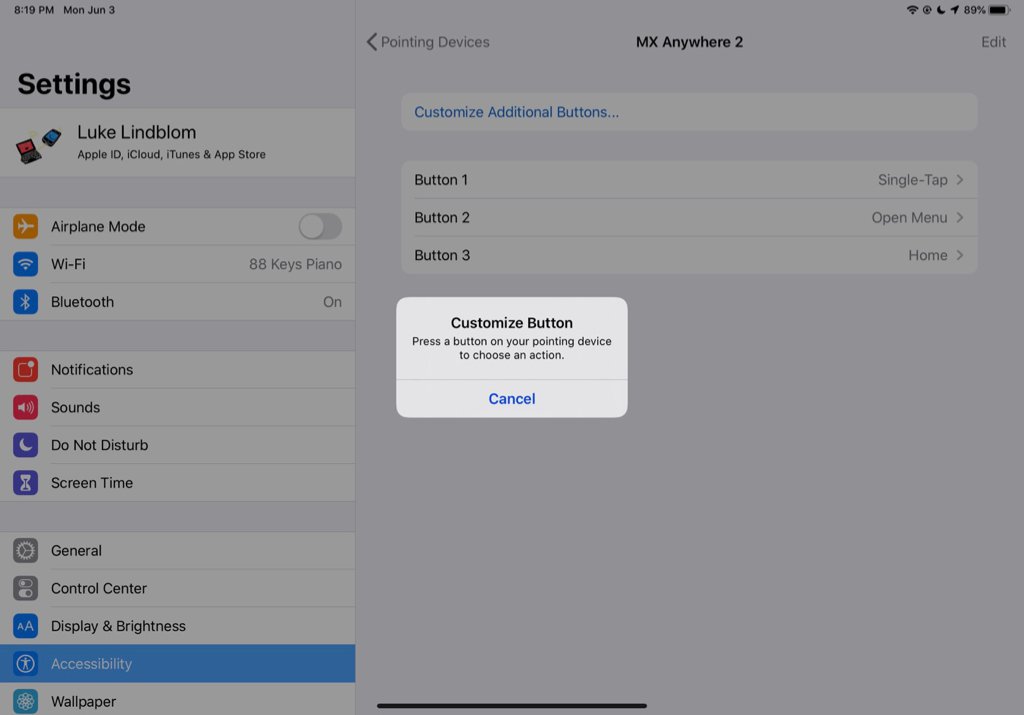This screenshot has height=715, width=1024.
Task: Select the General settings row
Action: [178, 550]
